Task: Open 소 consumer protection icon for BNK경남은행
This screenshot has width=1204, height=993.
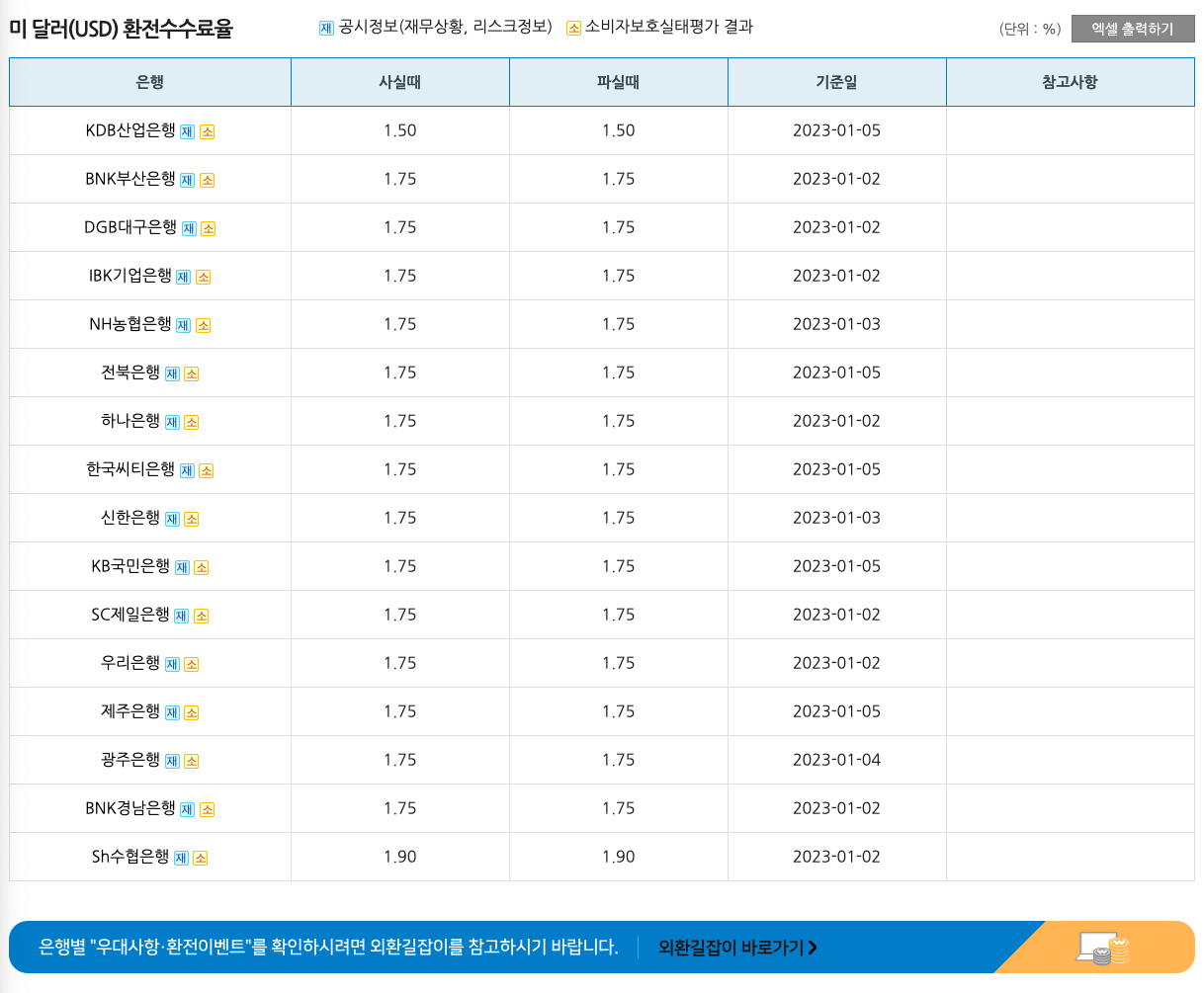Action: [x=207, y=809]
